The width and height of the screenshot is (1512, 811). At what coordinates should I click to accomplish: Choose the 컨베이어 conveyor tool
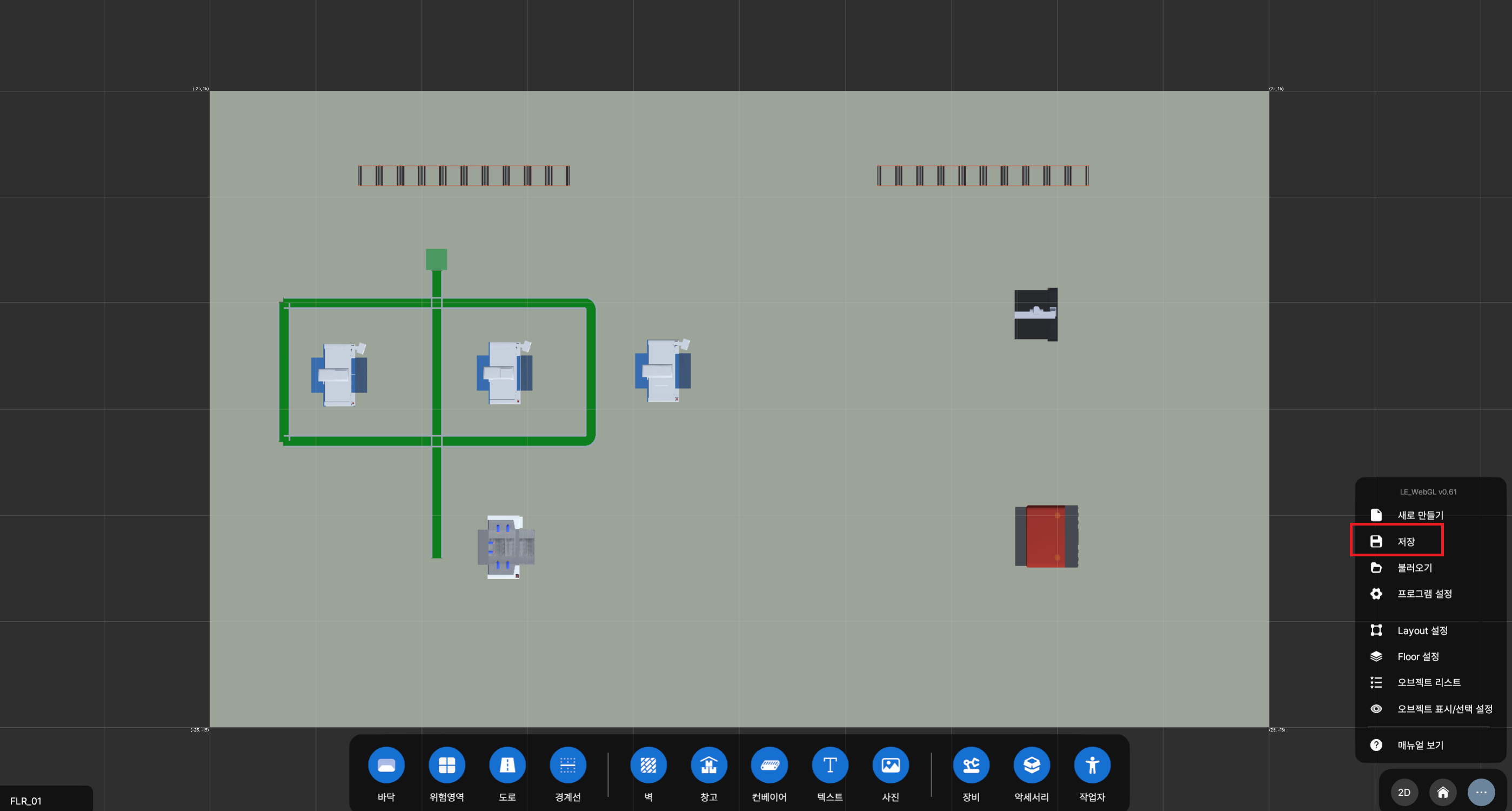click(769, 765)
